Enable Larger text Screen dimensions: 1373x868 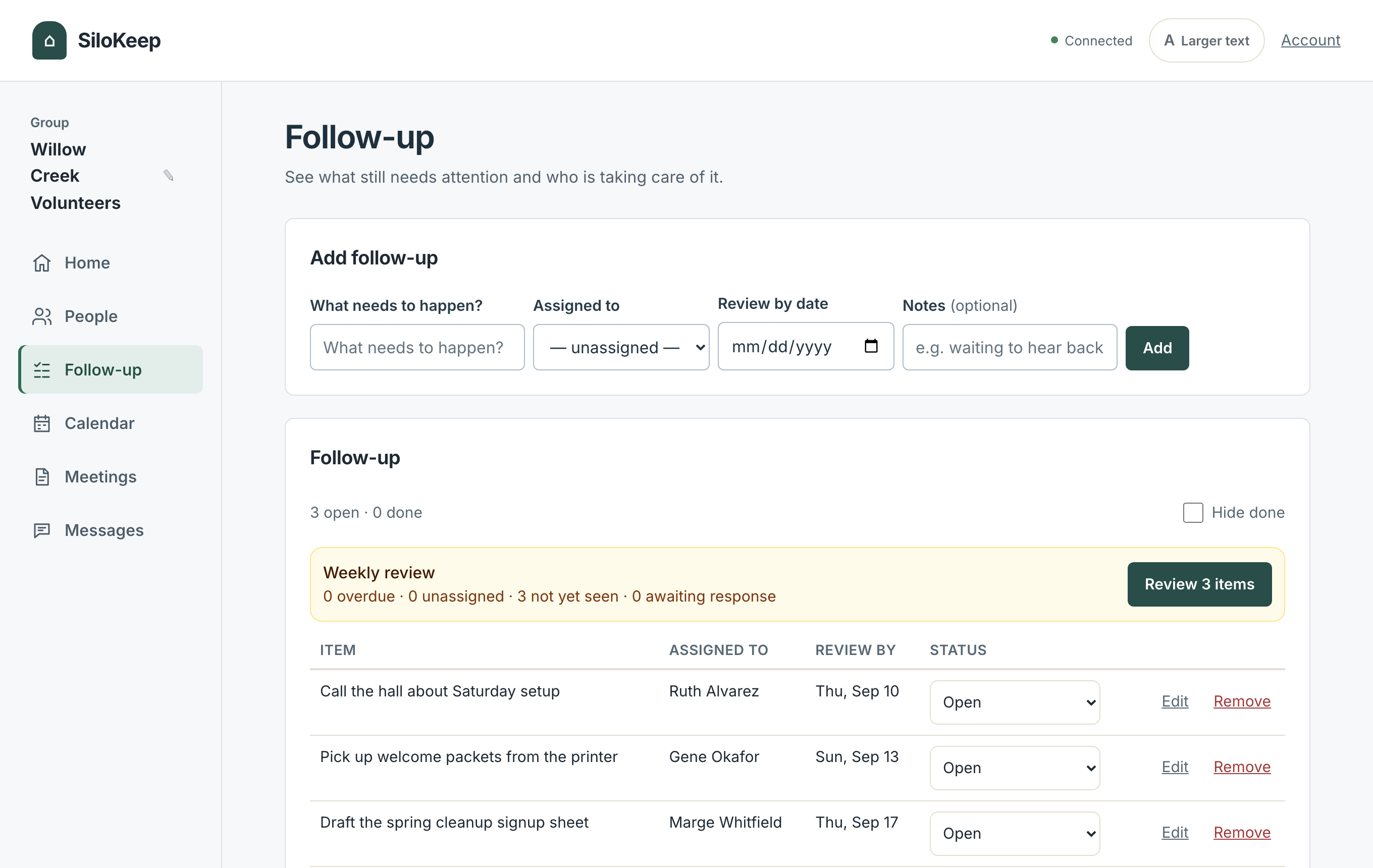coord(1206,40)
